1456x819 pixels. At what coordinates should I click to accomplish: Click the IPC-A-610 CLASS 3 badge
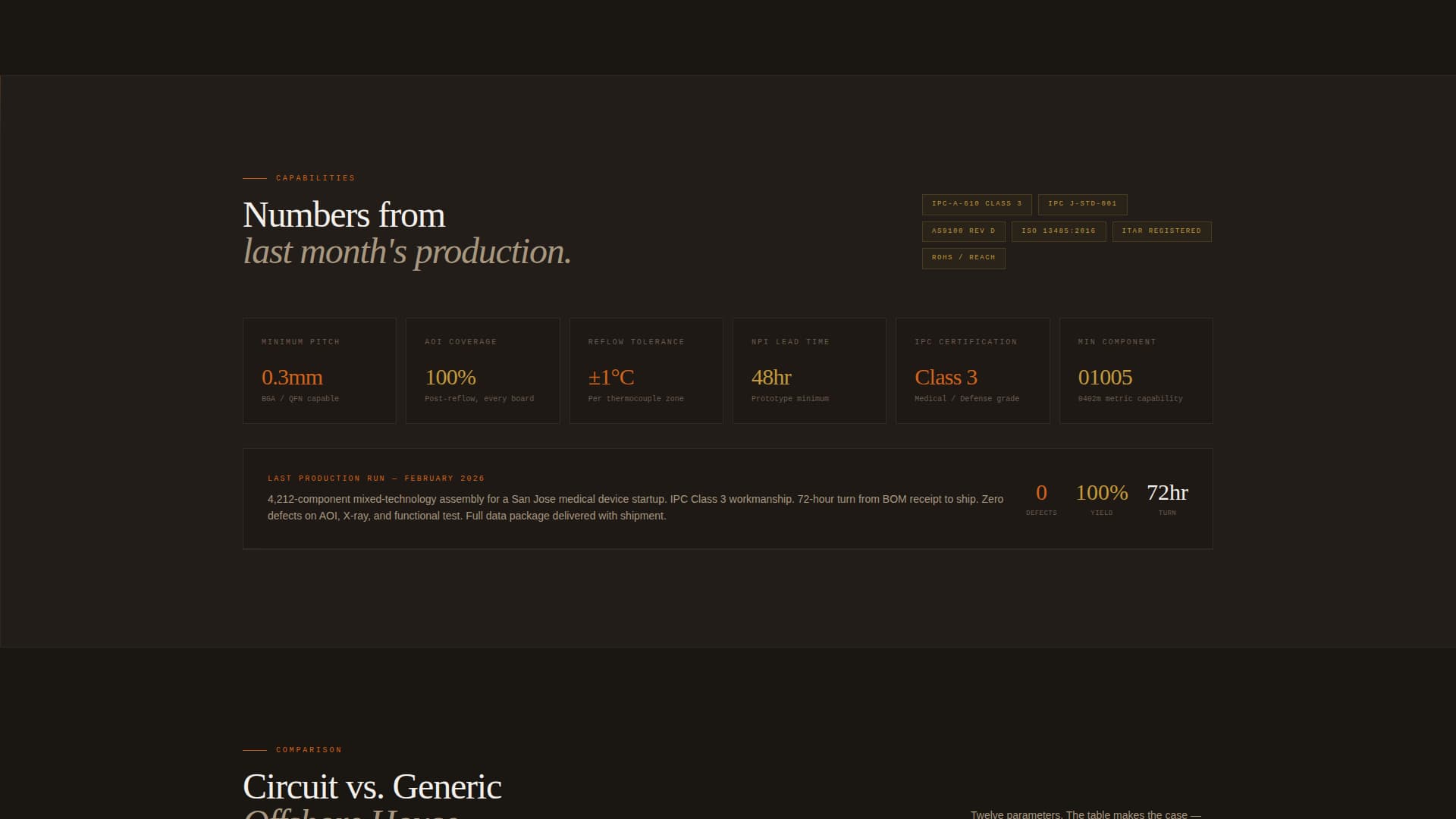(x=977, y=204)
